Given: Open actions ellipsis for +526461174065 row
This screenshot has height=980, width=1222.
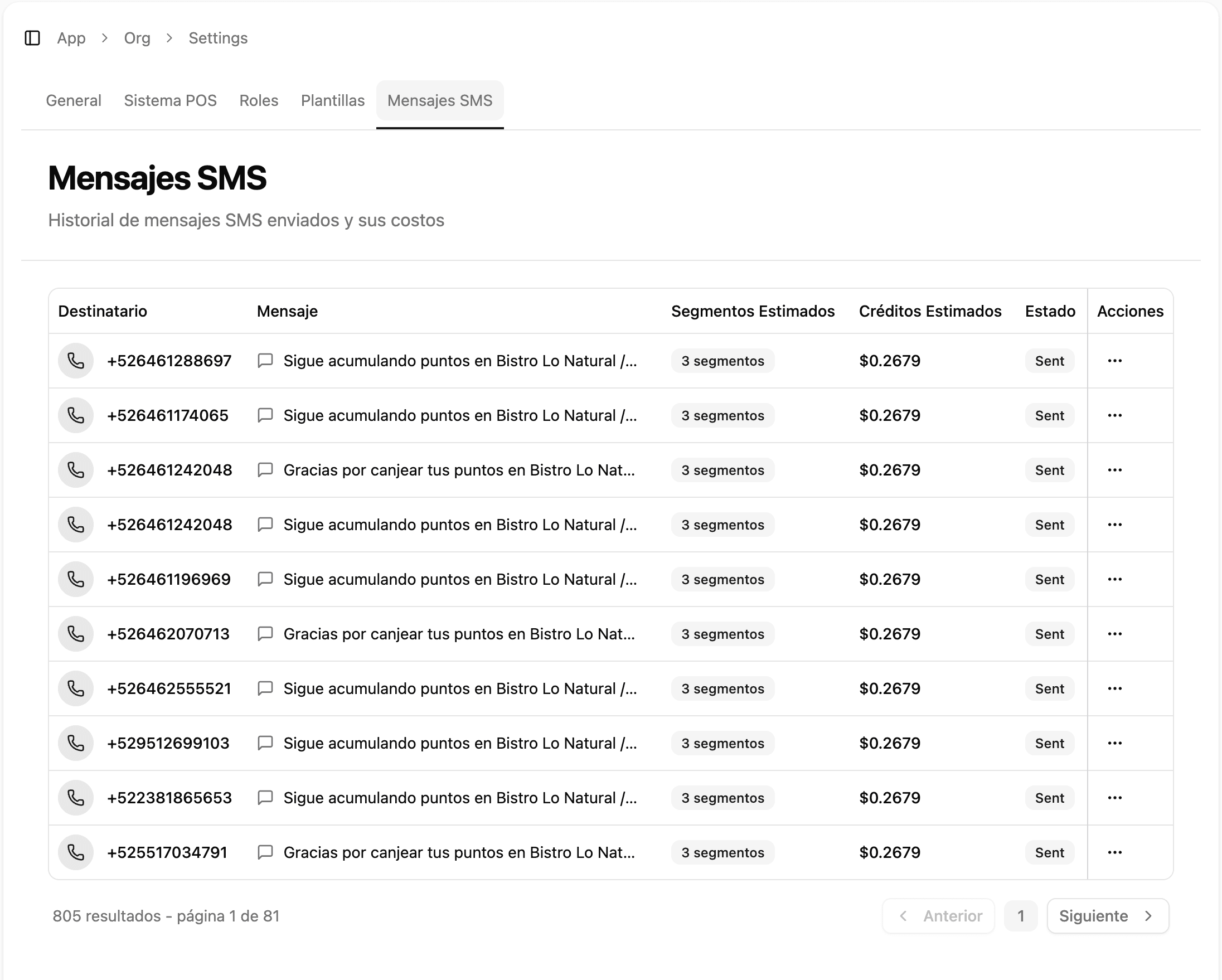Looking at the screenshot, I should pyautogui.click(x=1114, y=415).
